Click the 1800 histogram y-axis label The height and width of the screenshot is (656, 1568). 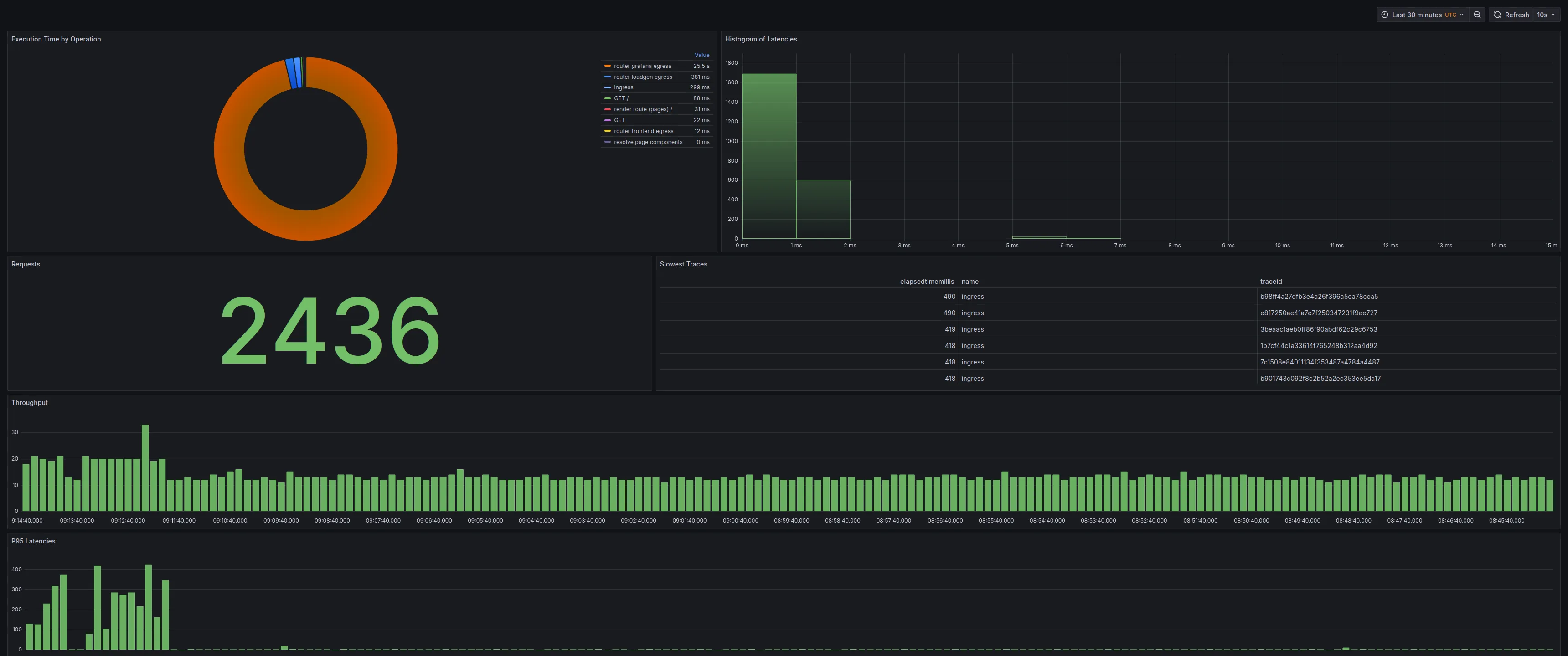tap(731, 63)
